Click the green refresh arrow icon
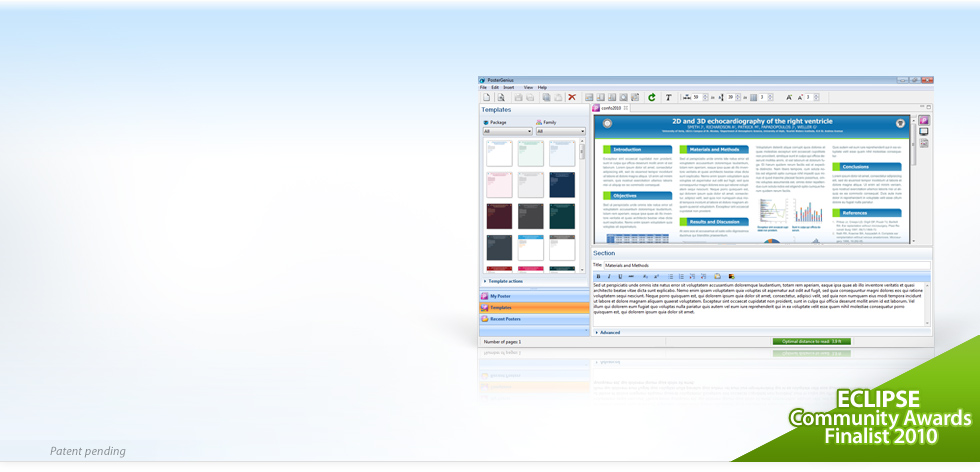The width and height of the screenshot is (980, 472). [652, 97]
